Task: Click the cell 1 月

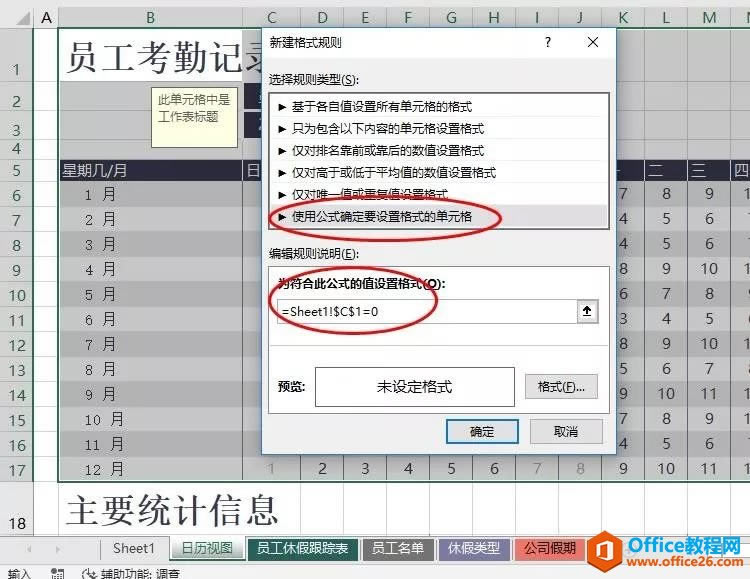Action: coord(151,194)
